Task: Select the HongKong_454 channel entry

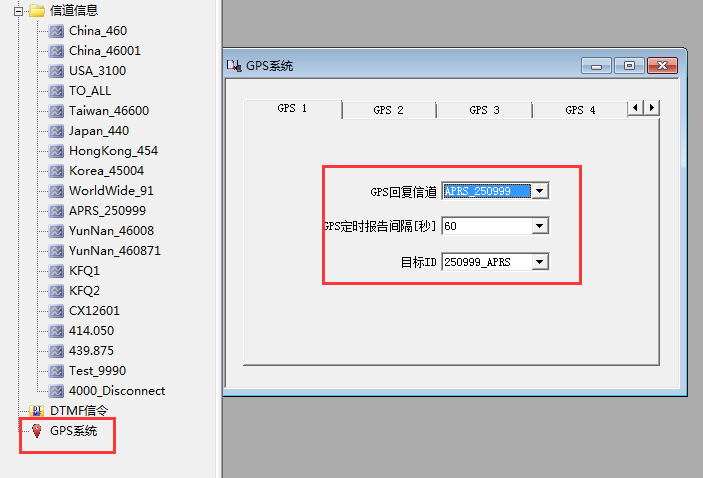Action: [x=113, y=151]
